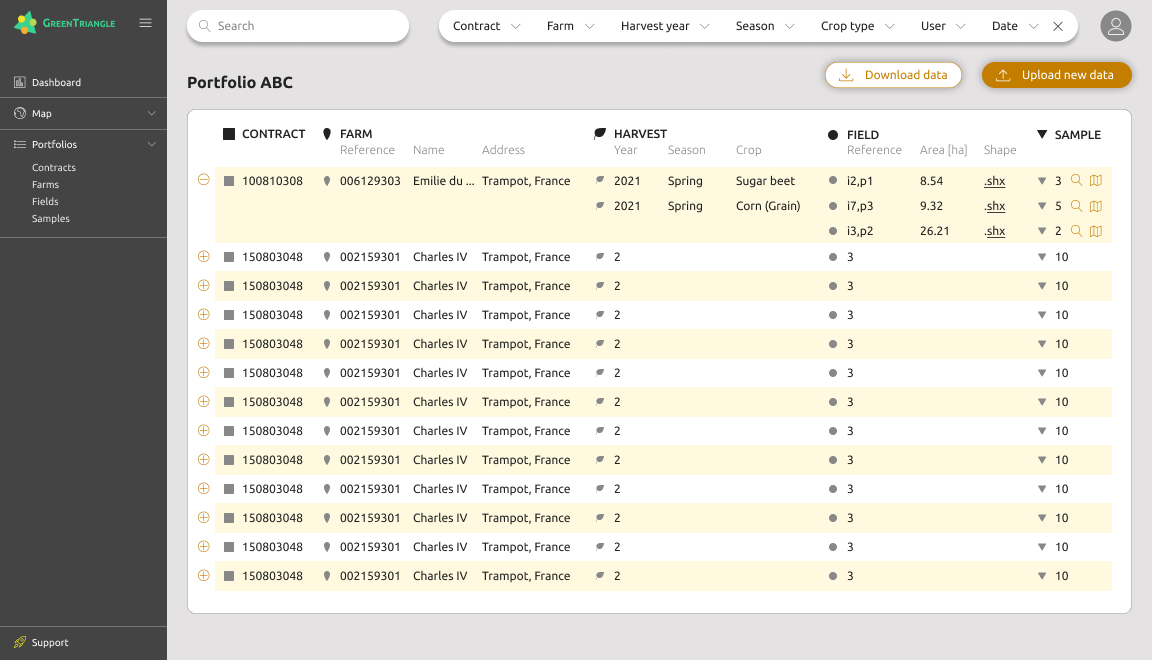Click magnifier icon for field i2,p1 sample
The height and width of the screenshot is (660, 1152).
point(1076,181)
